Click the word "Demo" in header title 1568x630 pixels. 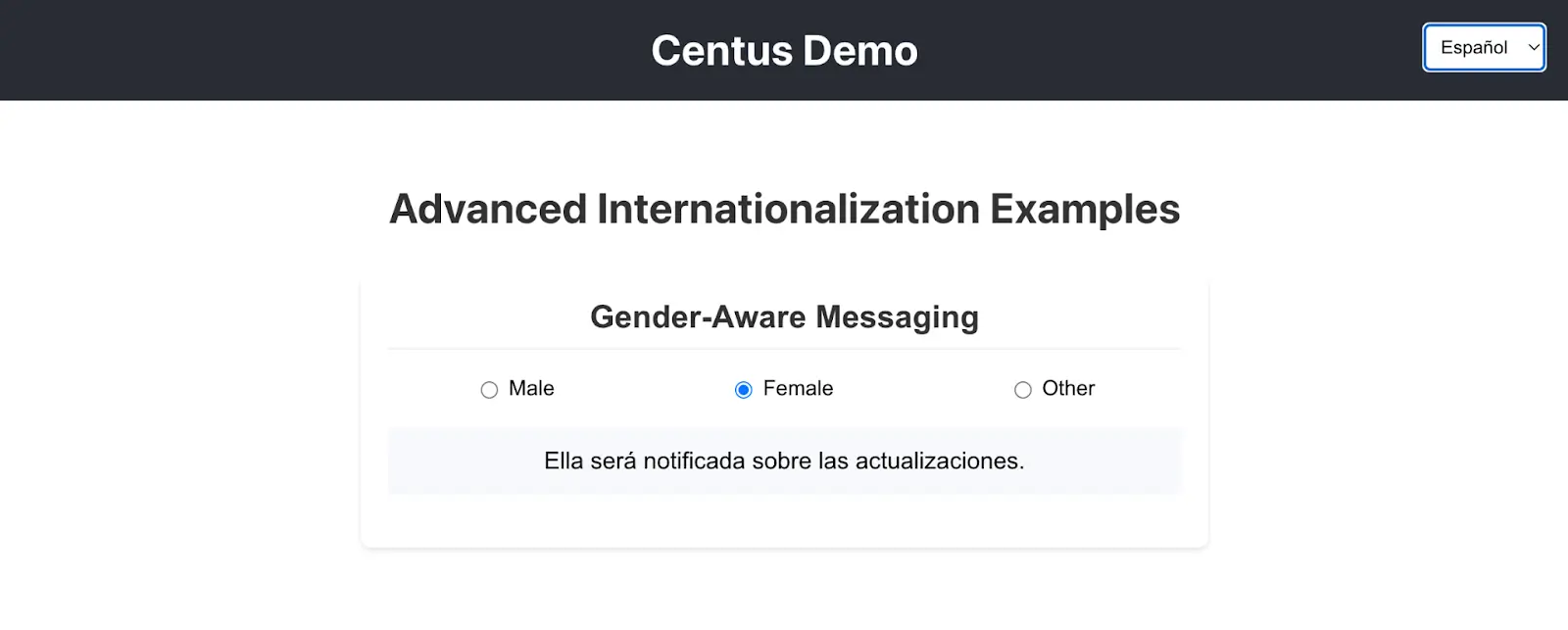click(x=859, y=51)
